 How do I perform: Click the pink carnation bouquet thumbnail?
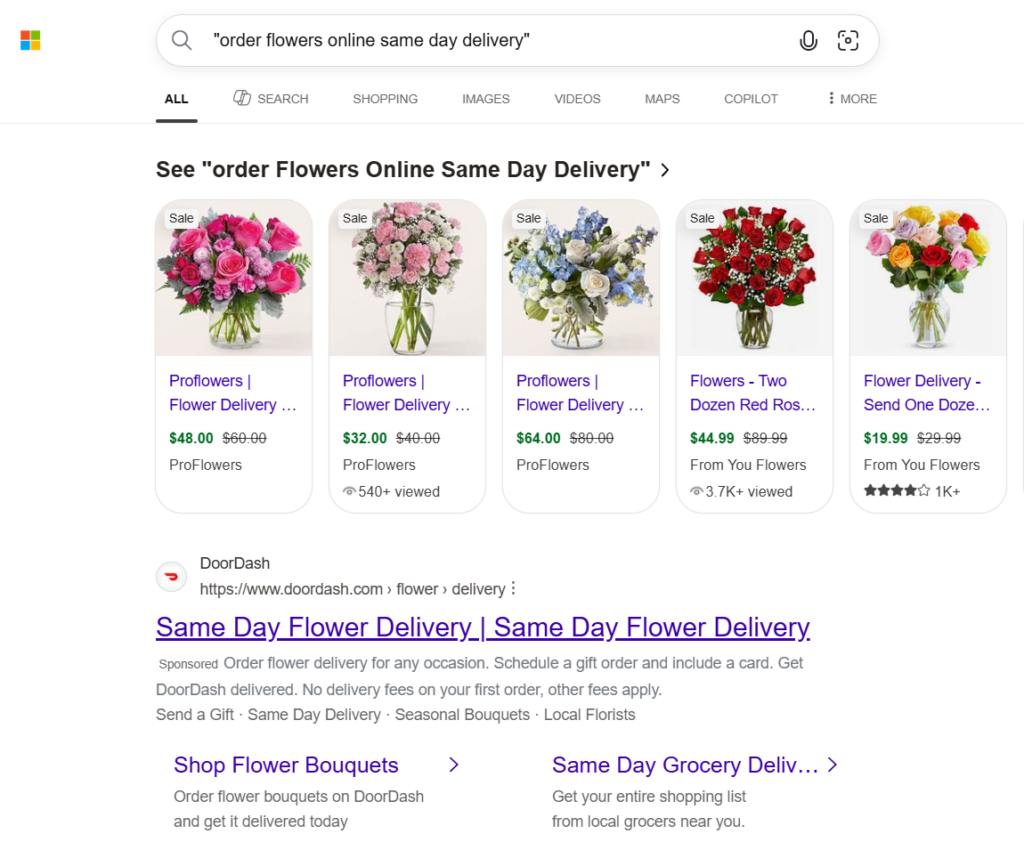pyautogui.click(x=408, y=278)
